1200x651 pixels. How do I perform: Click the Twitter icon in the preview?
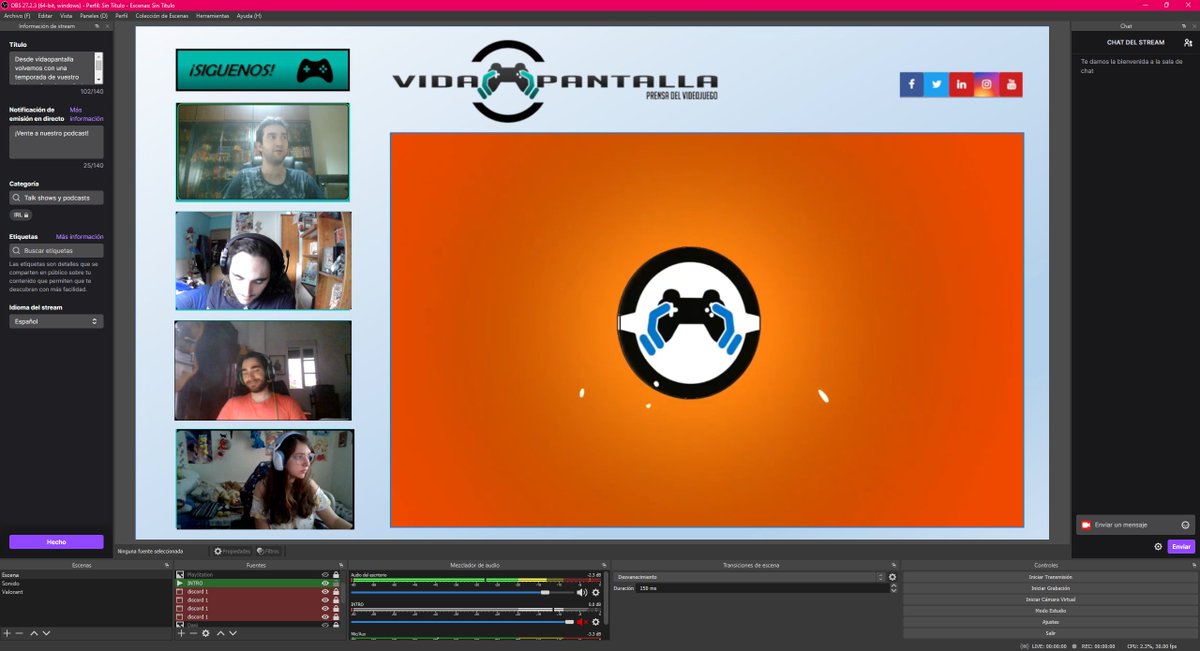(x=937, y=84)
